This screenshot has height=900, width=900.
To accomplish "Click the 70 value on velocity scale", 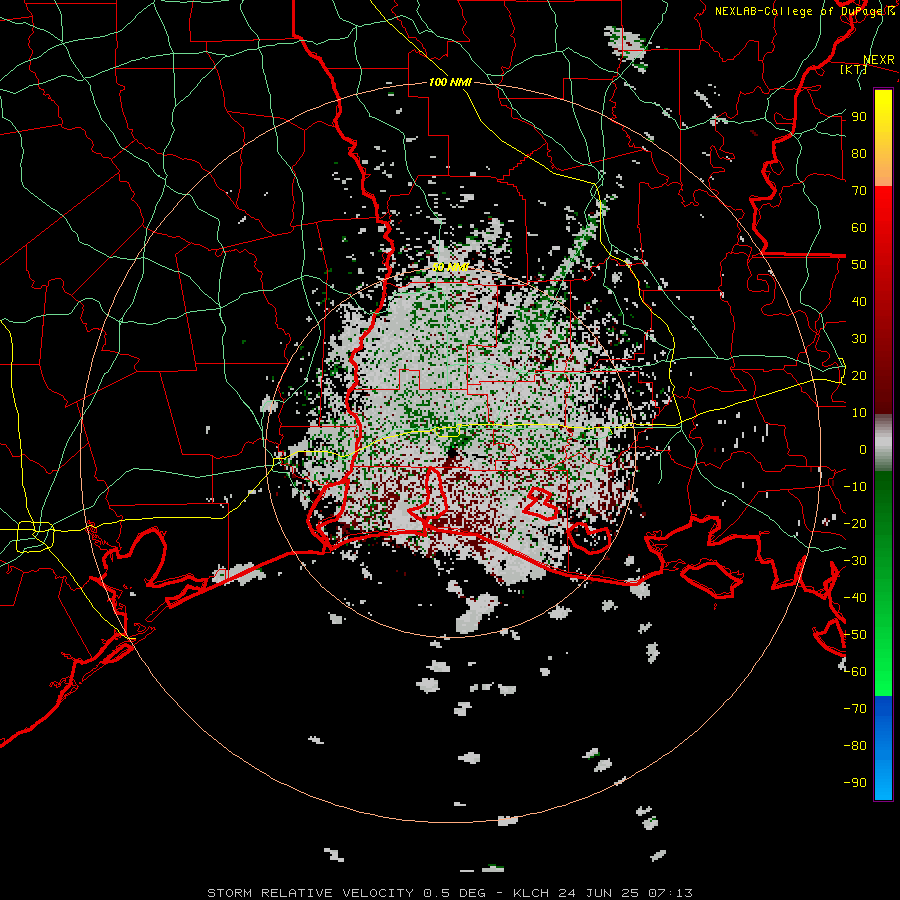I will (x=859, y=191).
